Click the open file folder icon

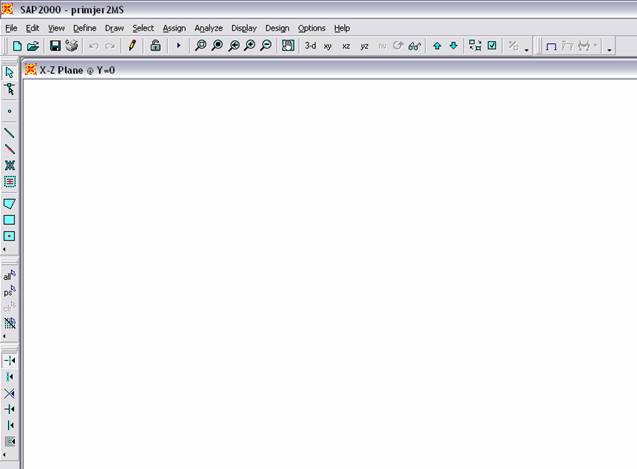pos(33,46)
